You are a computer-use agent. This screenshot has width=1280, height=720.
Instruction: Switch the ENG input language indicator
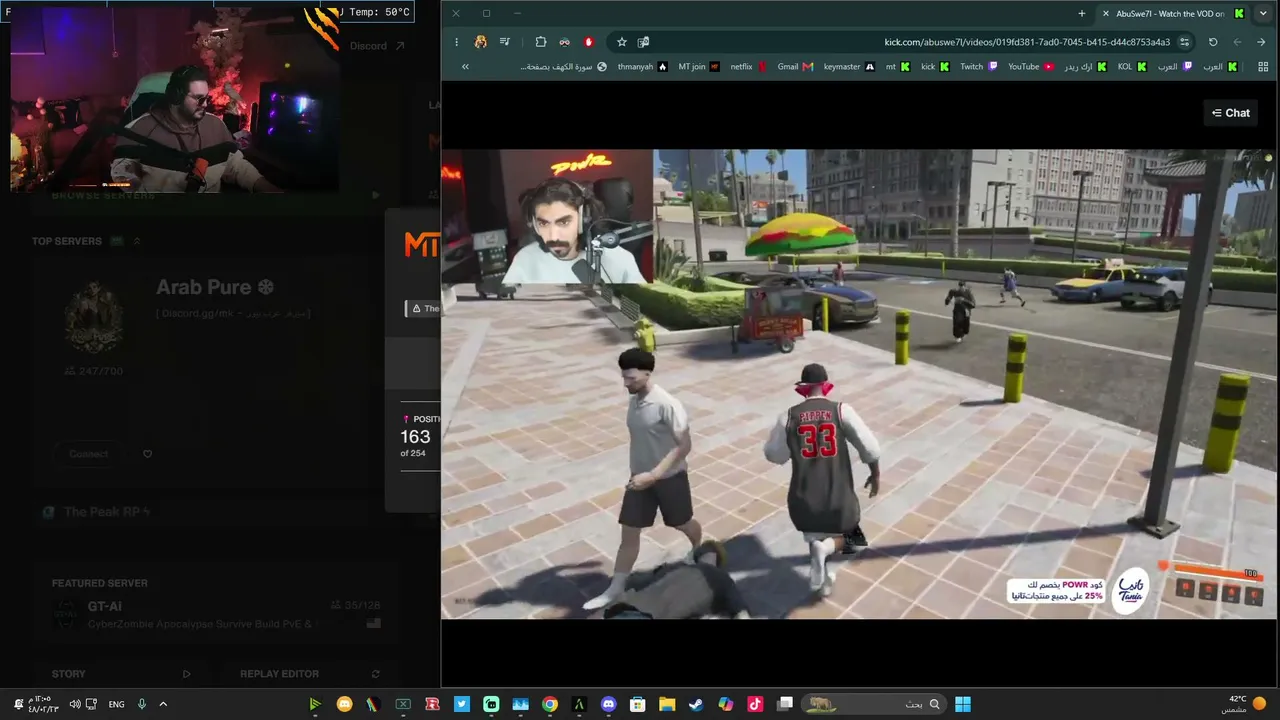pos(117,704)
